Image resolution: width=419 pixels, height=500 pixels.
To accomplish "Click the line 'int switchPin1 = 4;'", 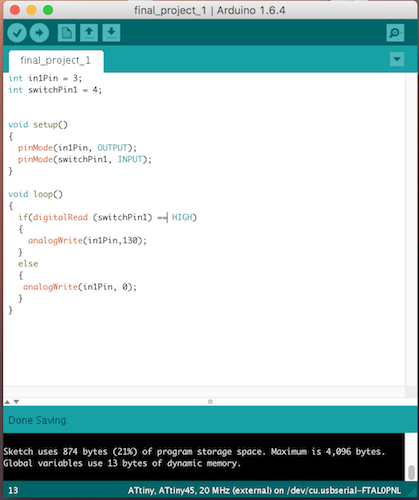I will pos(55,90).
